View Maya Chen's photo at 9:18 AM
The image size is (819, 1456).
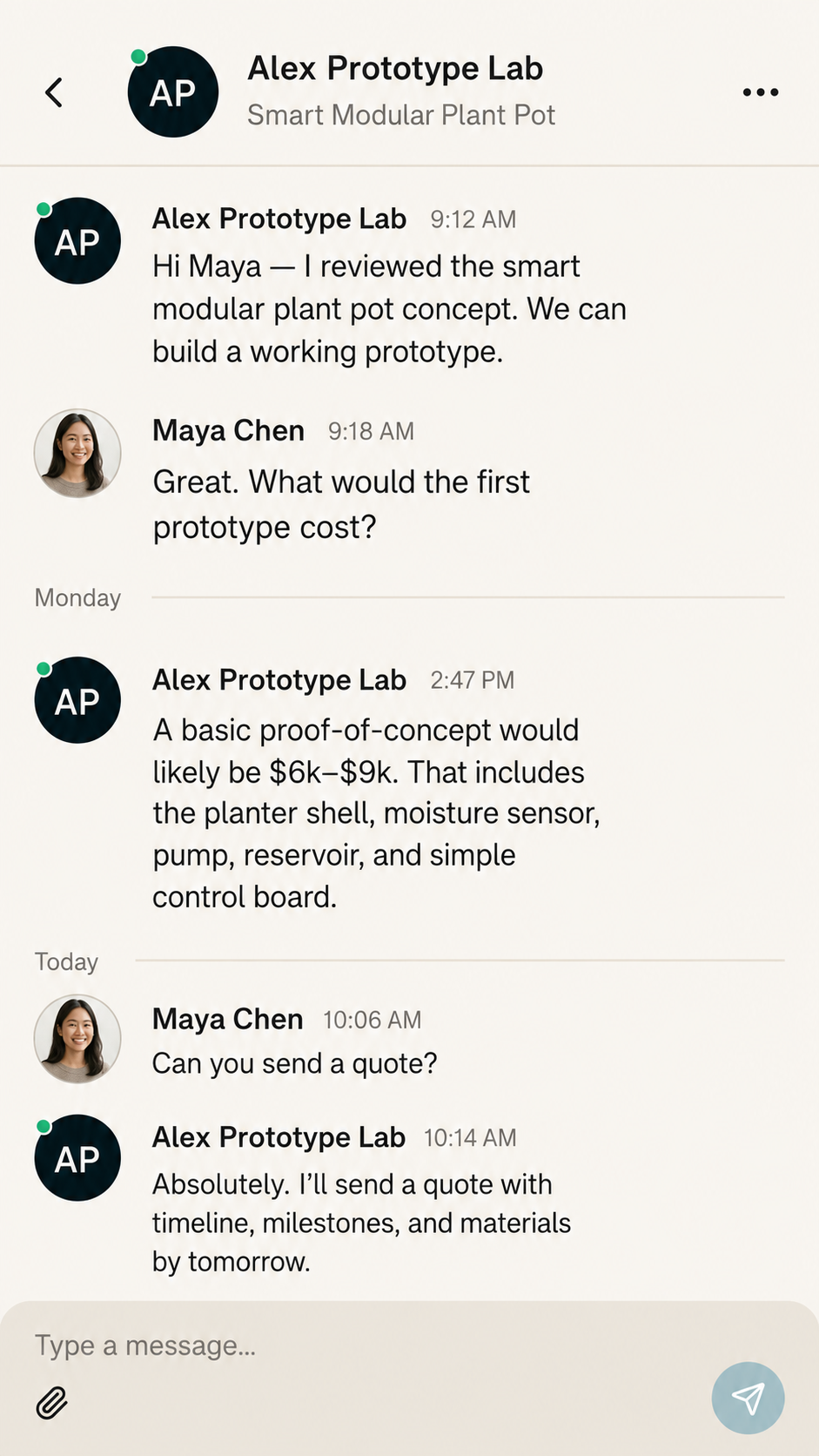click(x=77, y=454)
